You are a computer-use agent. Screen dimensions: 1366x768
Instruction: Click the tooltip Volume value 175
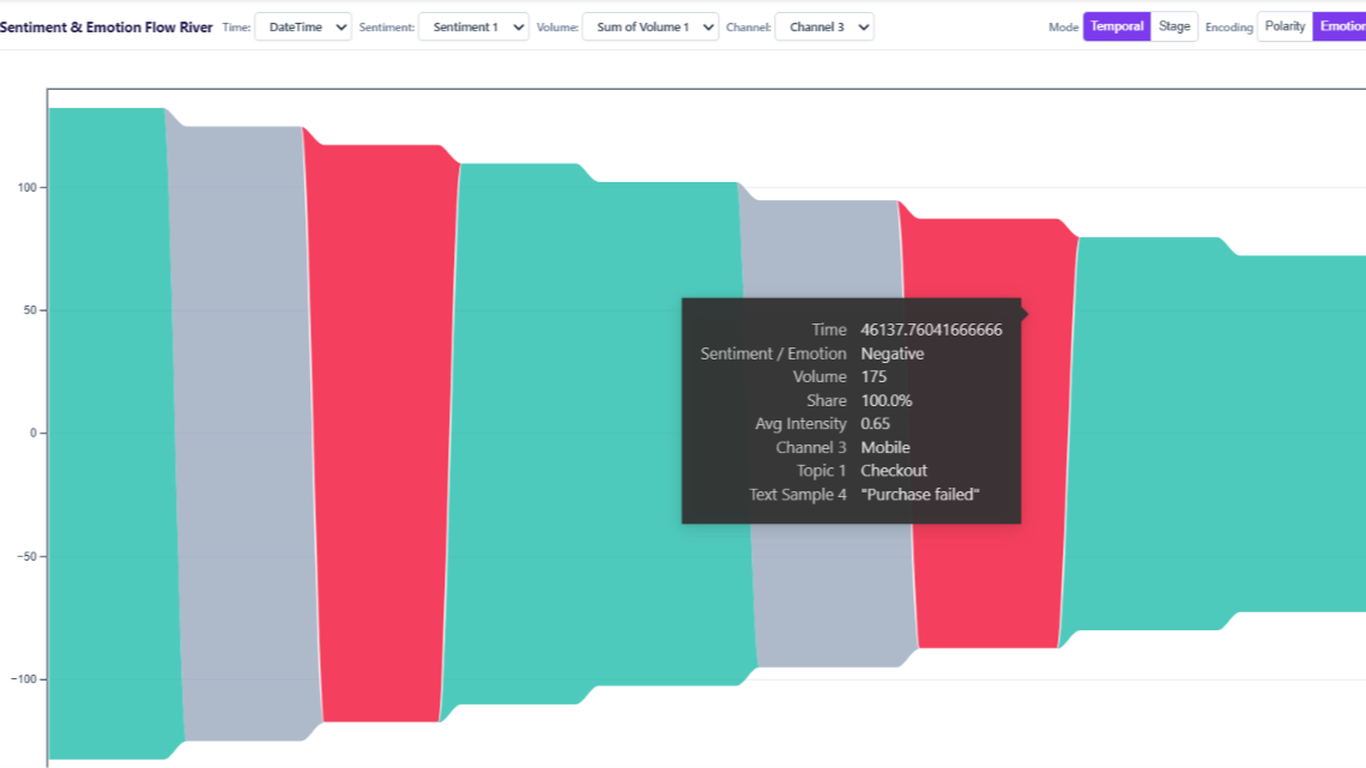[x=874, y=377]
